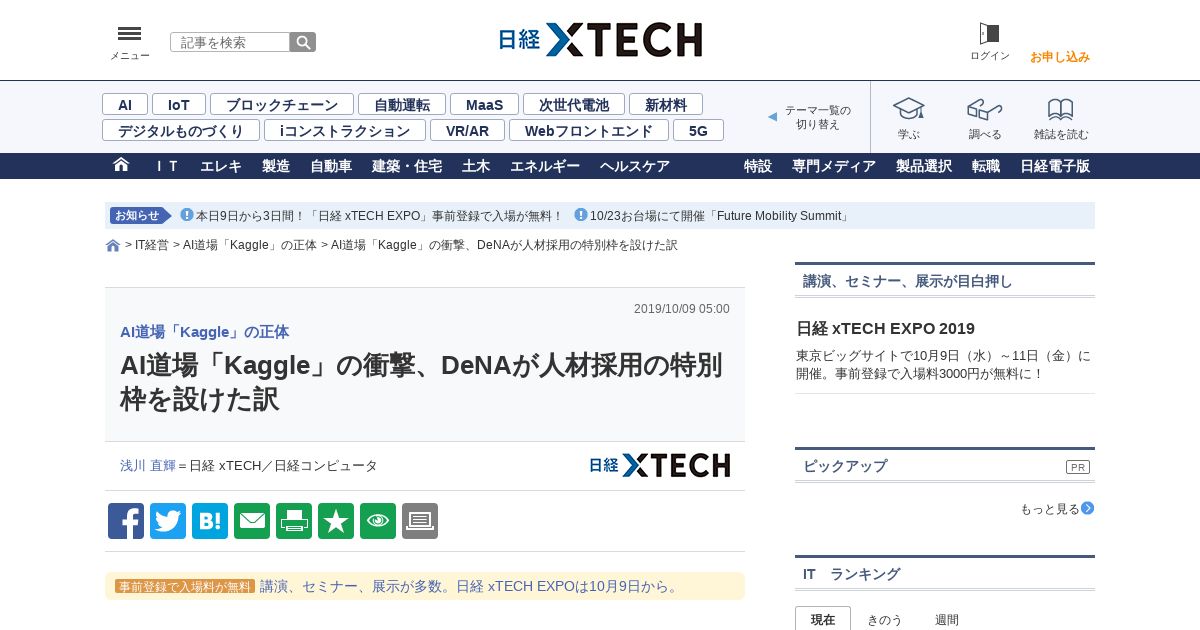Open 日経 xTECH EXPO 2019 link

tap(885, 328)
